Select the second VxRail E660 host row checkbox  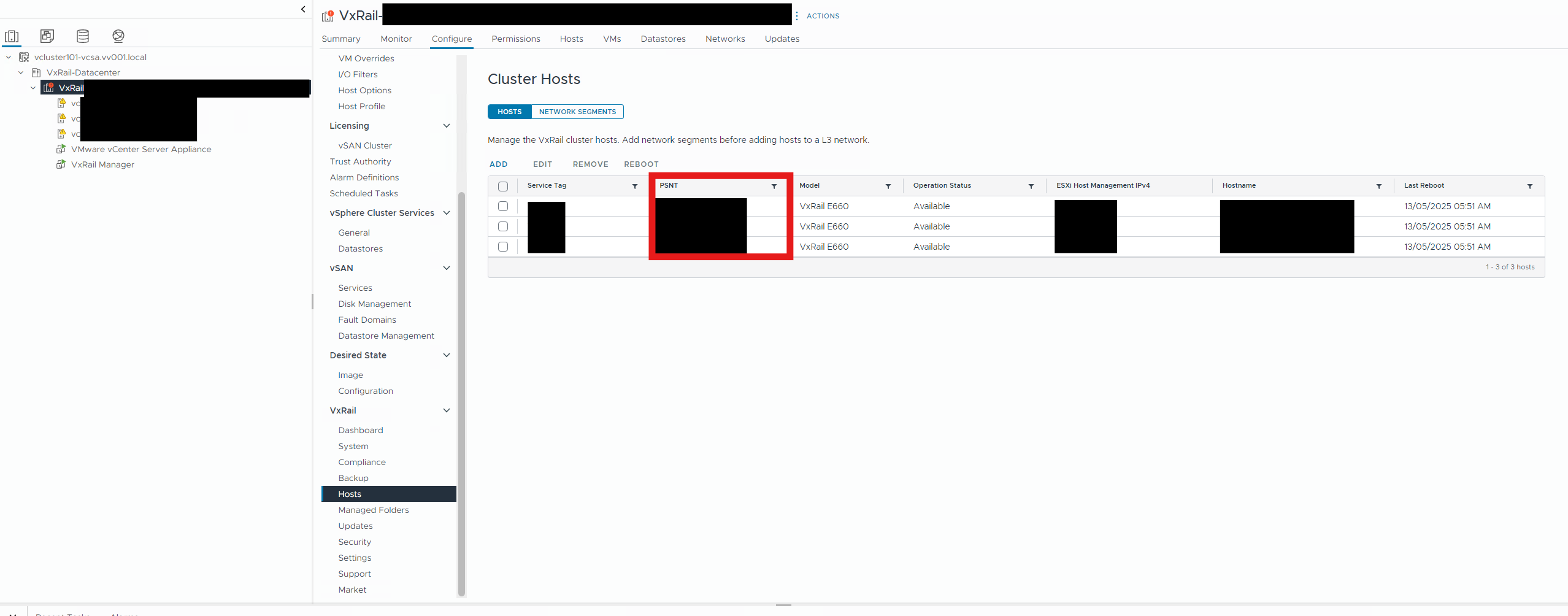503,226
